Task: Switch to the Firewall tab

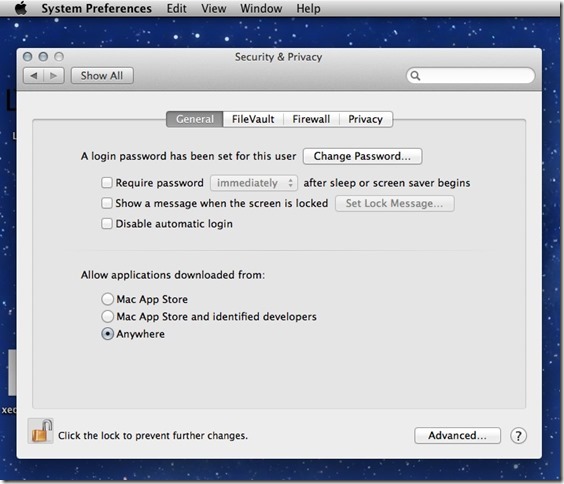Action: pos(311,119)
